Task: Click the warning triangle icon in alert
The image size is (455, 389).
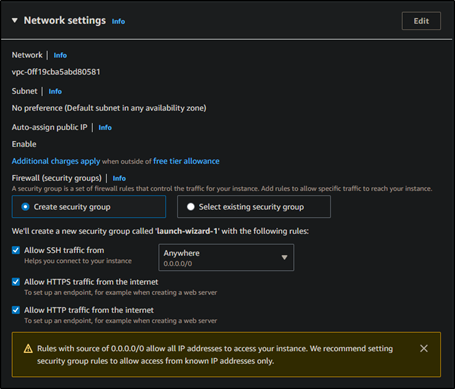Action: click(28, 349)
